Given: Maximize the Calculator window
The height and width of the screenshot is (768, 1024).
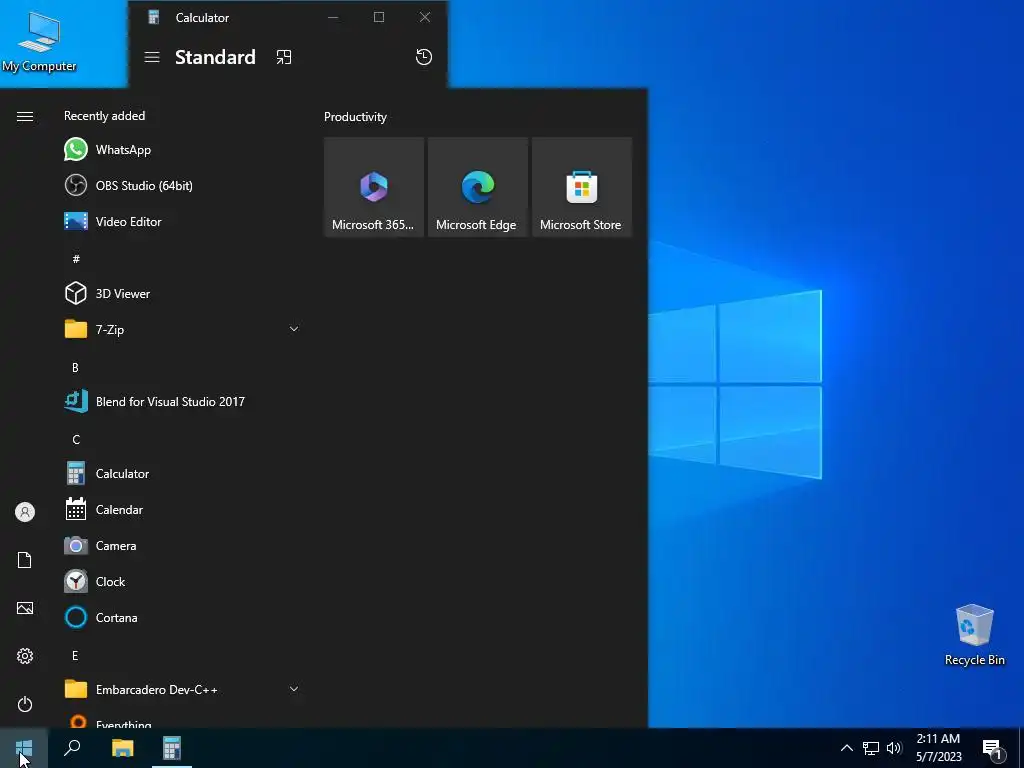Looking at the screenshot, I should [379, 18].
